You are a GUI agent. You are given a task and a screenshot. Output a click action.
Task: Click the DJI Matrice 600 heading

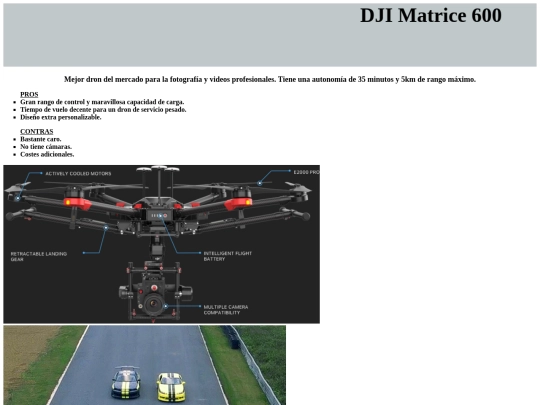pyautogui.click(x=430, y=15)
